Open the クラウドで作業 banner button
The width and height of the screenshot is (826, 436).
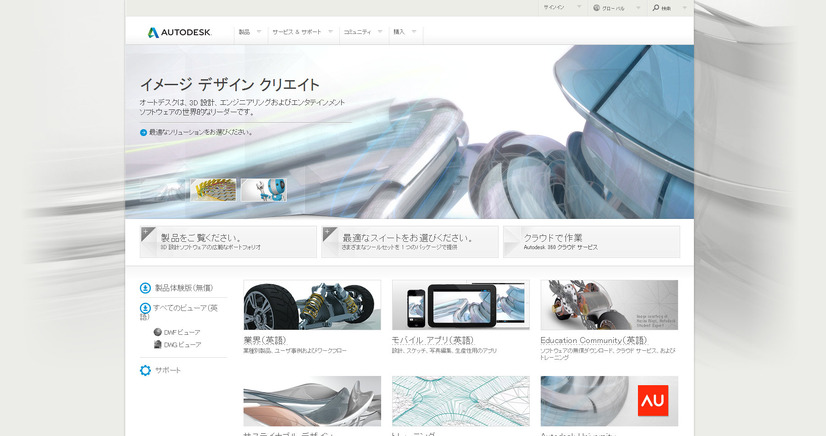[x=592, y=242]
